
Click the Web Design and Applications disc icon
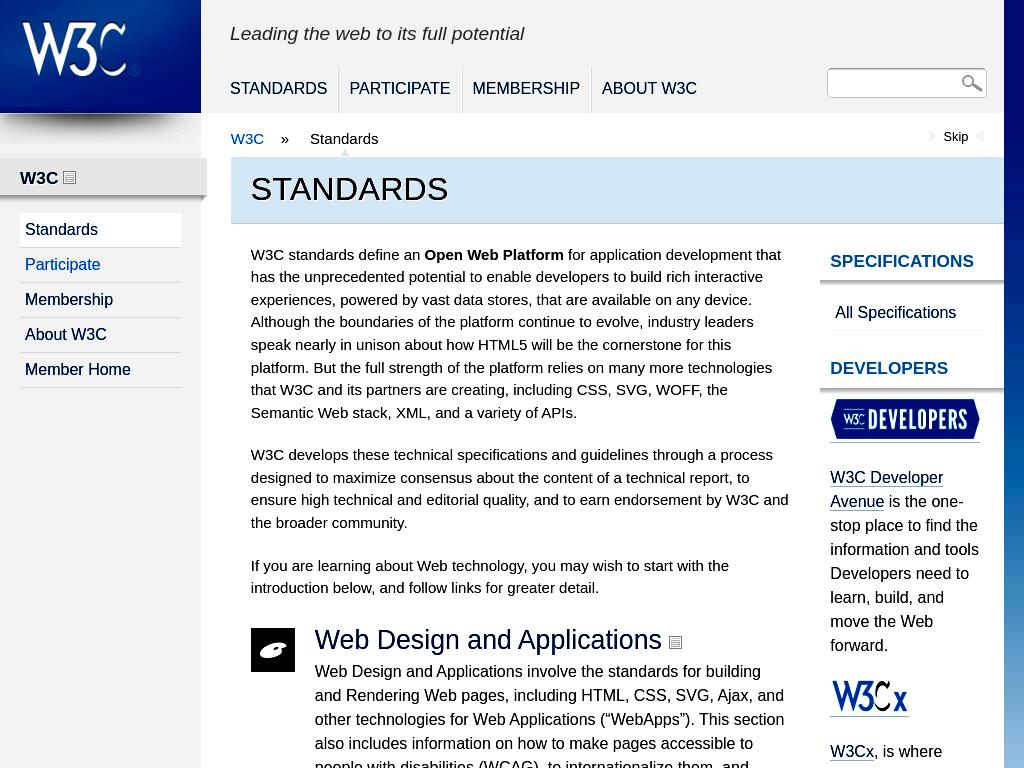(x=273, y=650)
